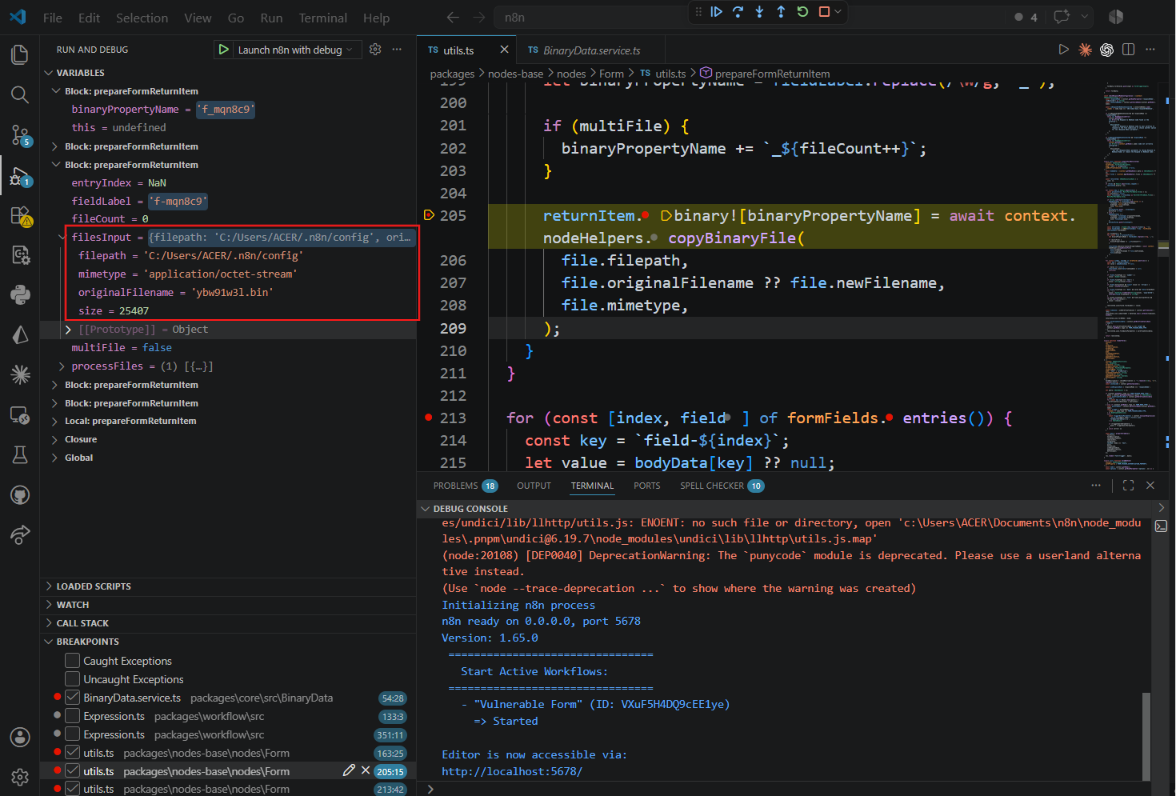Open Source Control view with badge
Image resolution: width=1176 pixels, height=796 pixels.
point(20,135)
